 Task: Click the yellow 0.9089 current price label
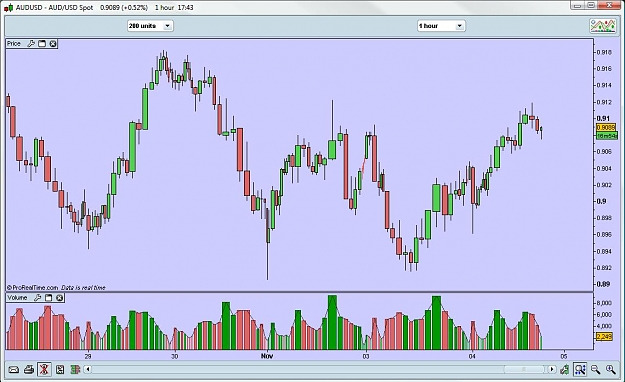(606, 128)
